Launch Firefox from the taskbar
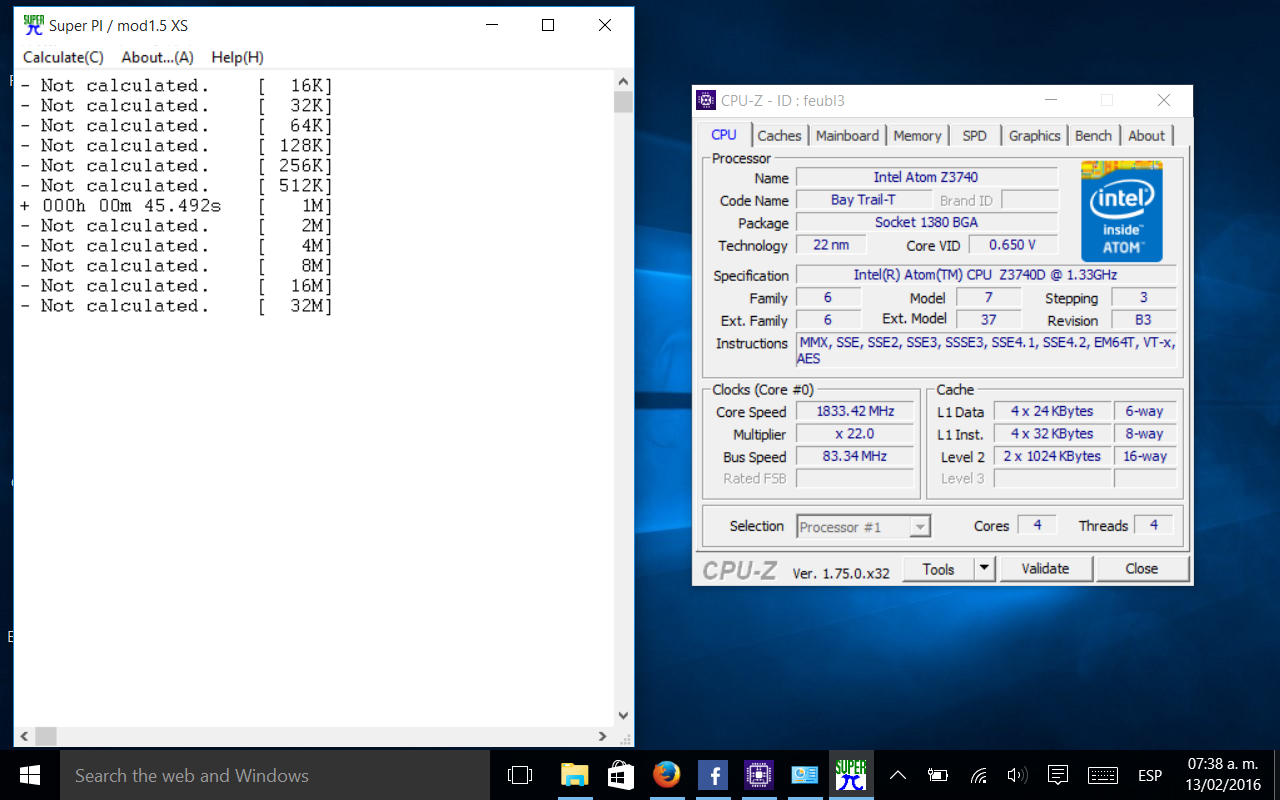Image resolution: width=1280 pixels, height=800 pixels. (x=666, y=775)
